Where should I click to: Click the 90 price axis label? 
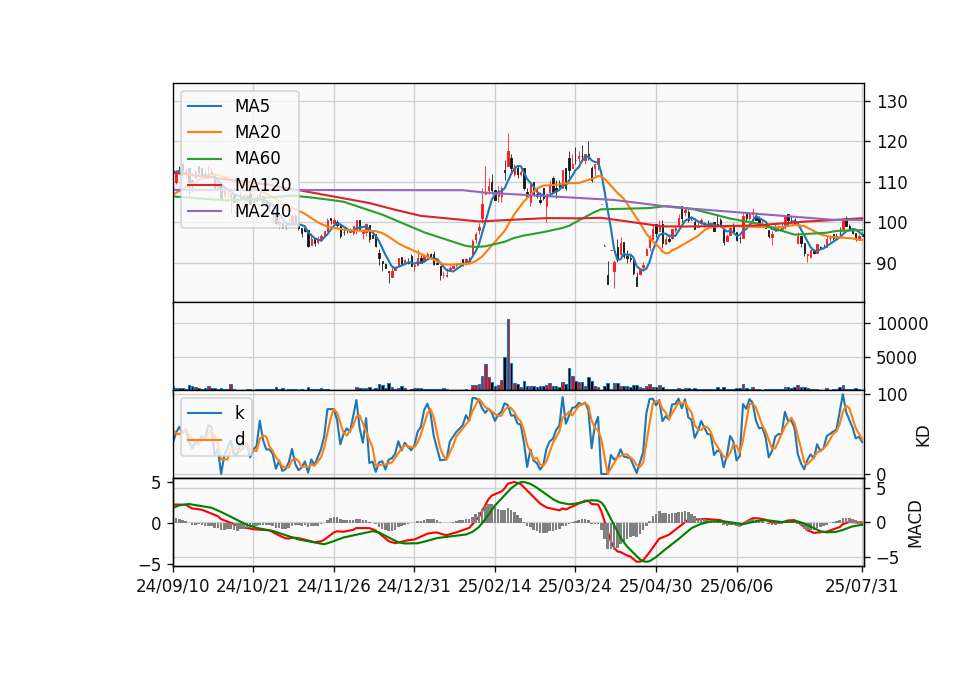887,264
